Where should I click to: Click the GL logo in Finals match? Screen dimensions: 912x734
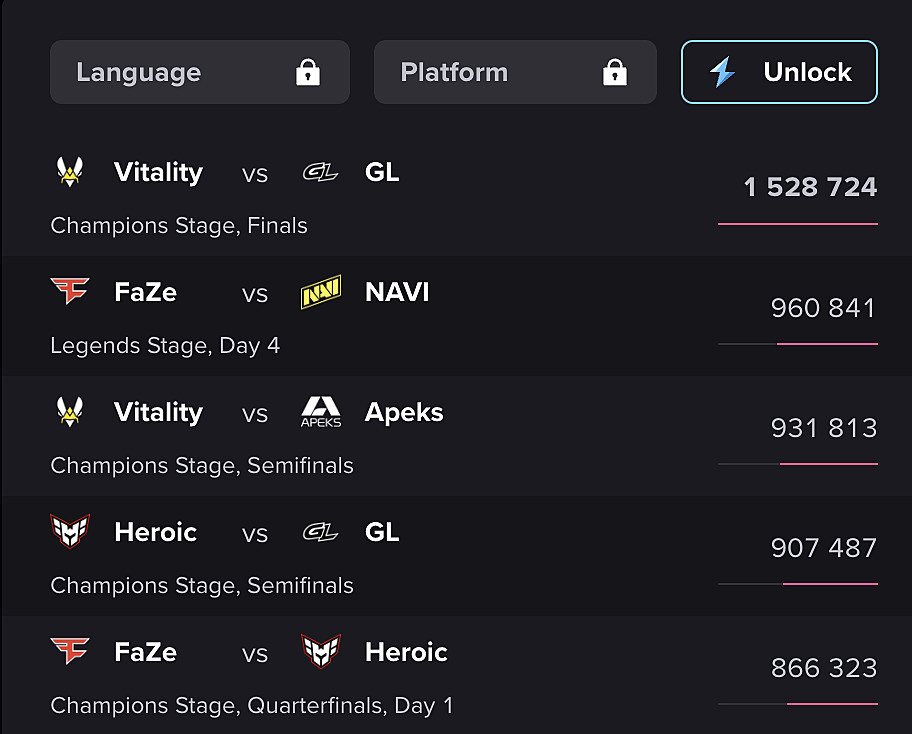(320, 173)
